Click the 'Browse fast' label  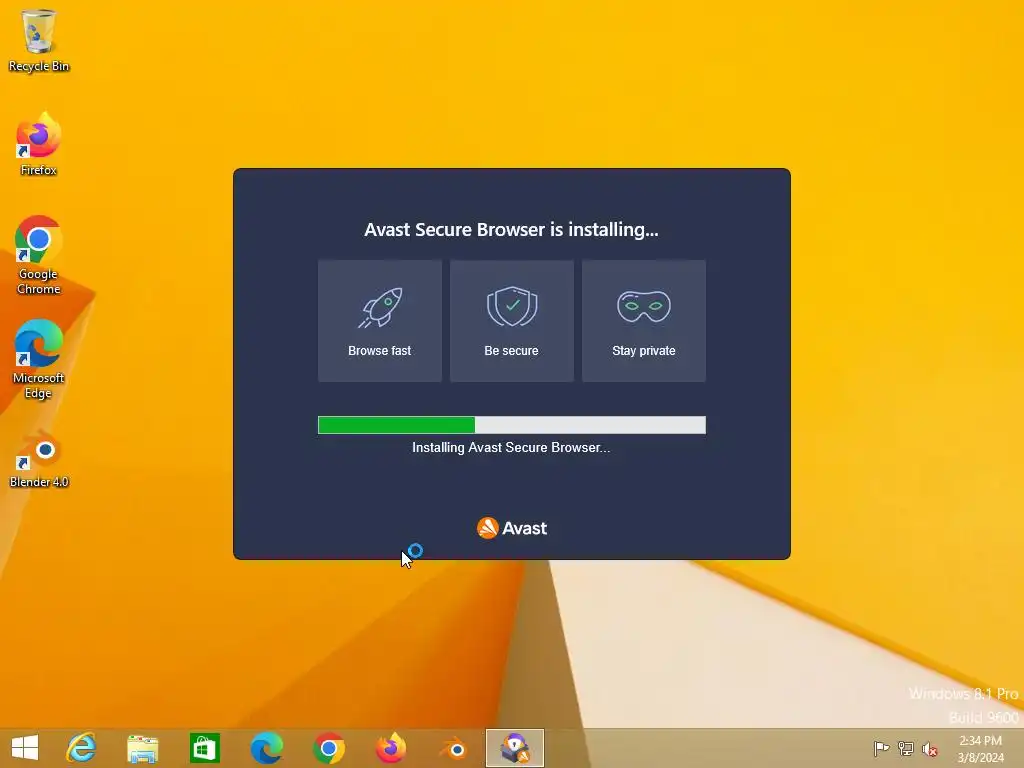pyautogui.click(x=379, y=351)
